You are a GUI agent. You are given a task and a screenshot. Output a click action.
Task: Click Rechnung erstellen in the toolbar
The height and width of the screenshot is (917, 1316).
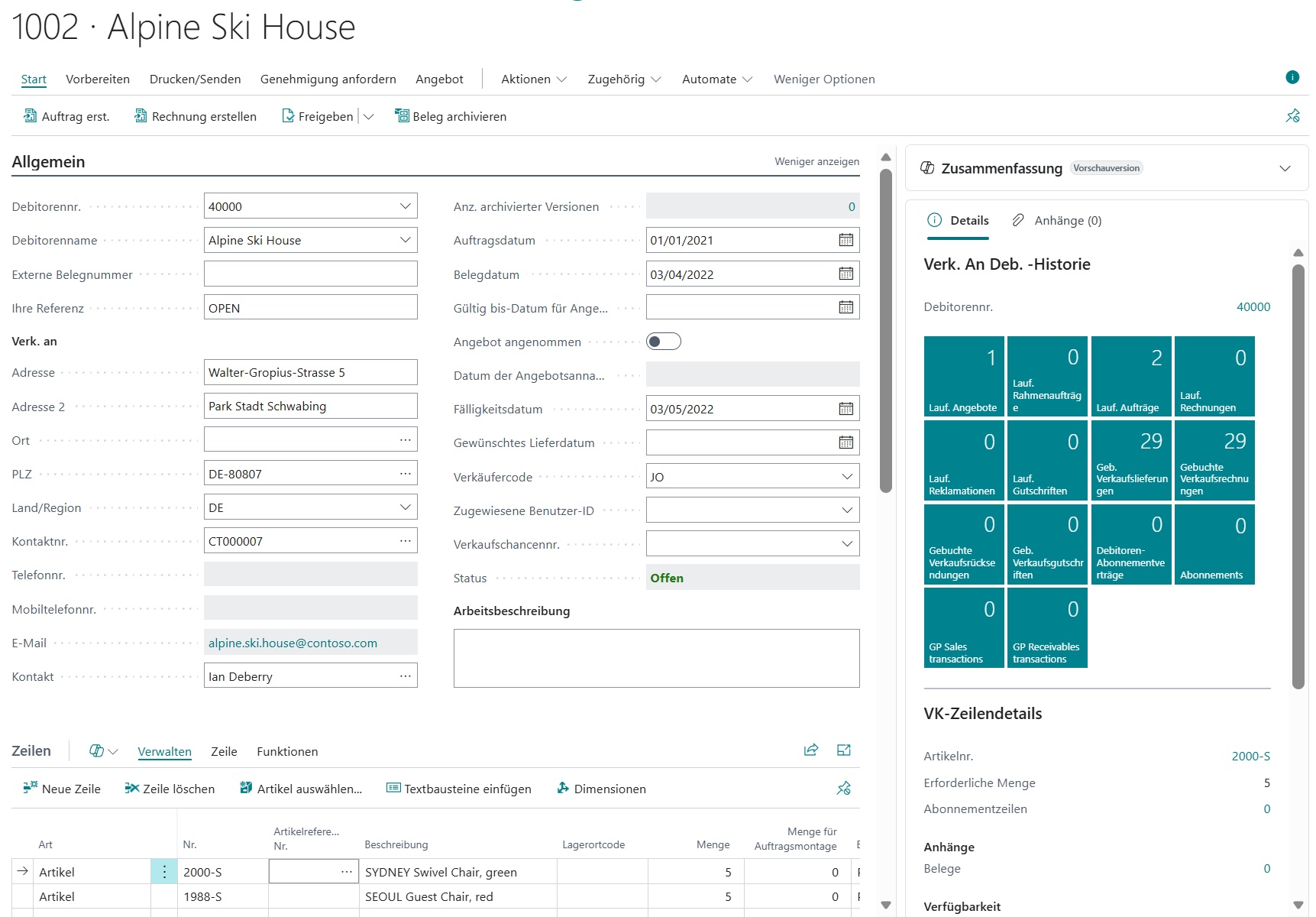pyautogui.click(x=196, y=116)
